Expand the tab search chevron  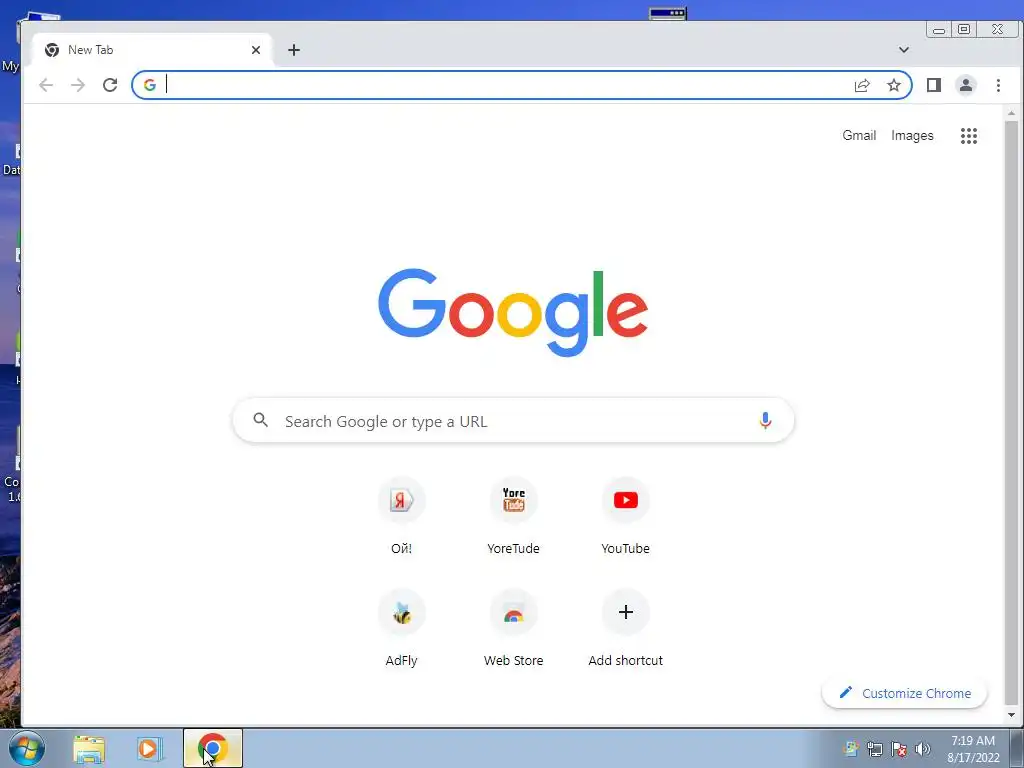click(x=904, y=50)
